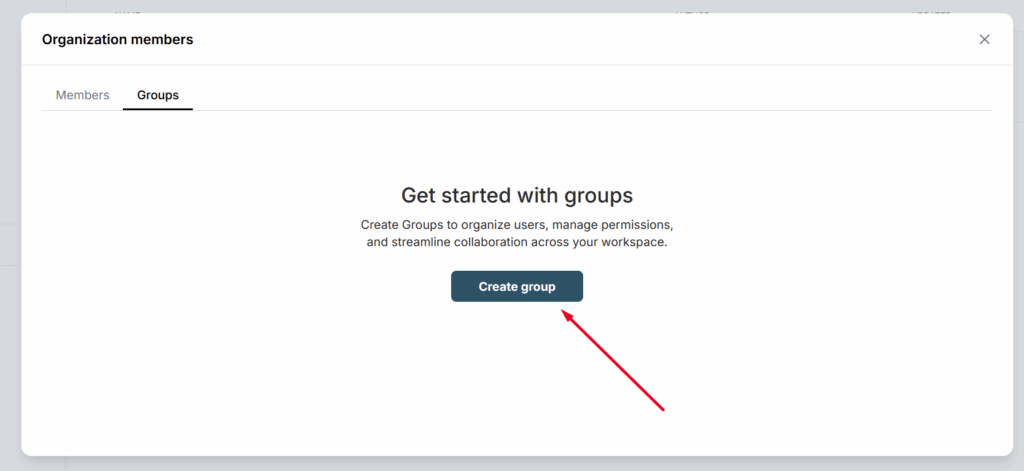1024x471 pixels.
Task: Click the Create group button
Action: pyautogui.click(x=517, y=286)
